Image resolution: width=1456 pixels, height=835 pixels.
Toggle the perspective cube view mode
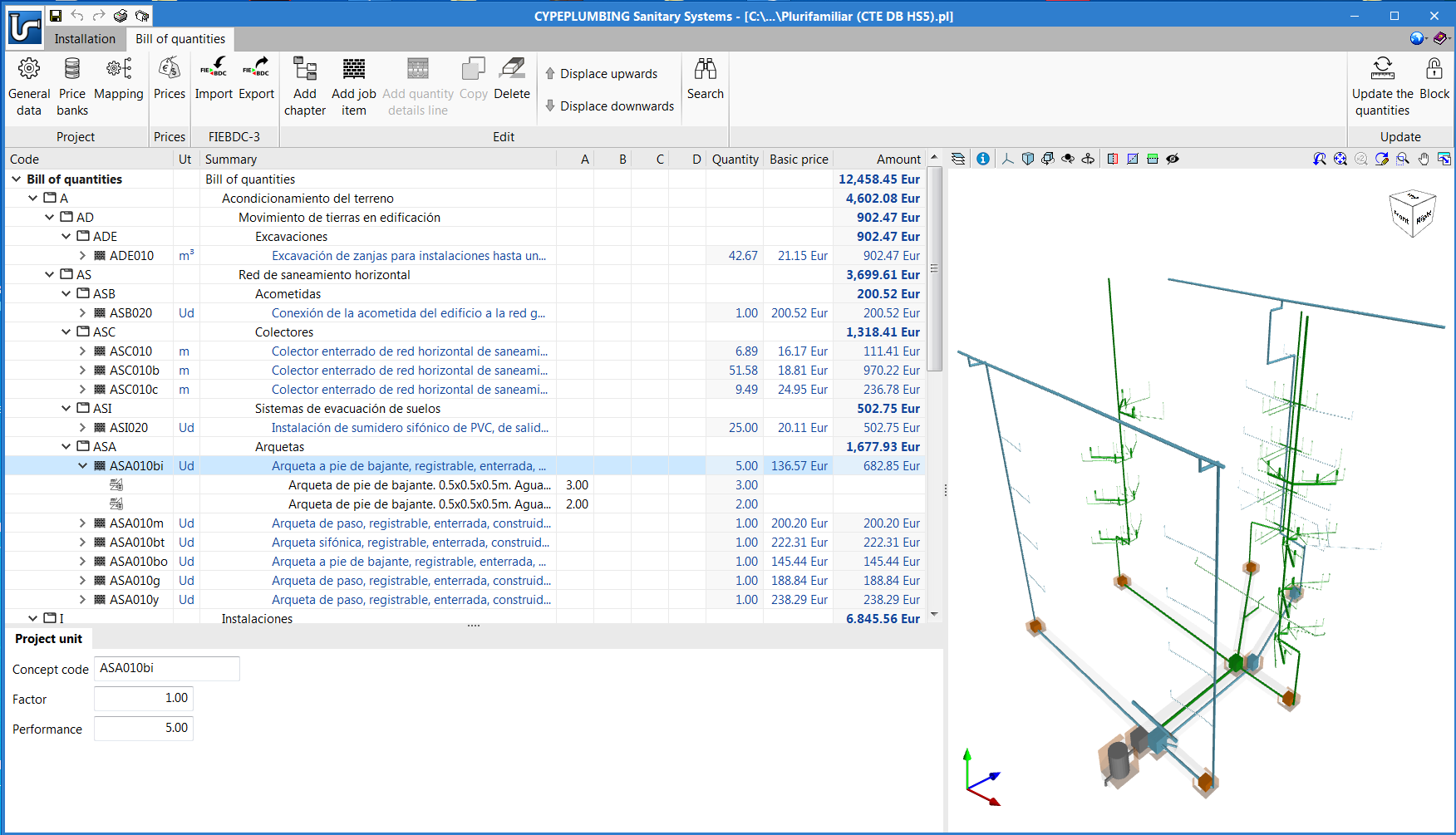click(1028, 159)
